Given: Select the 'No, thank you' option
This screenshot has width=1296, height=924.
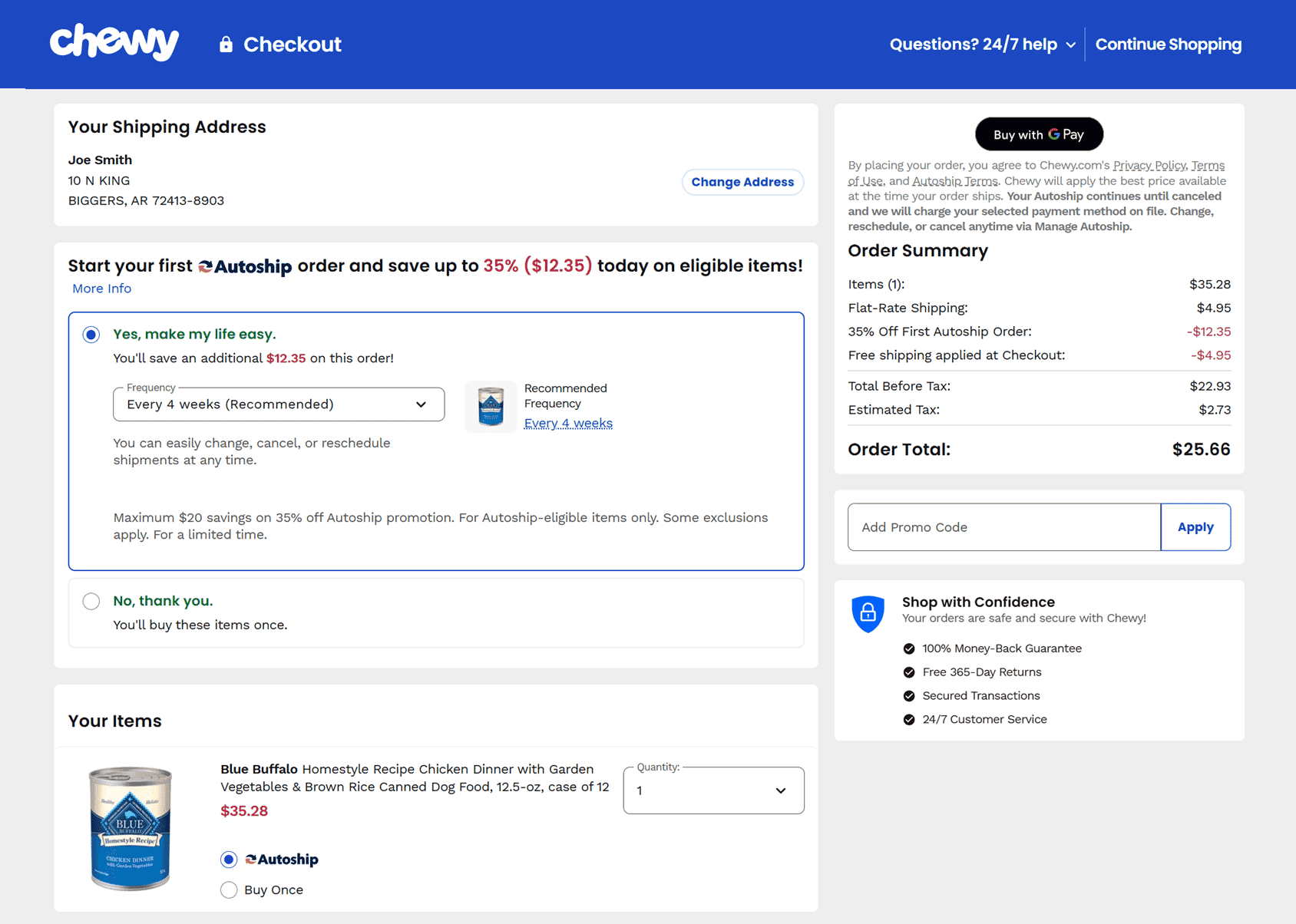Looking at the screenshot, I should pos(91,601).
